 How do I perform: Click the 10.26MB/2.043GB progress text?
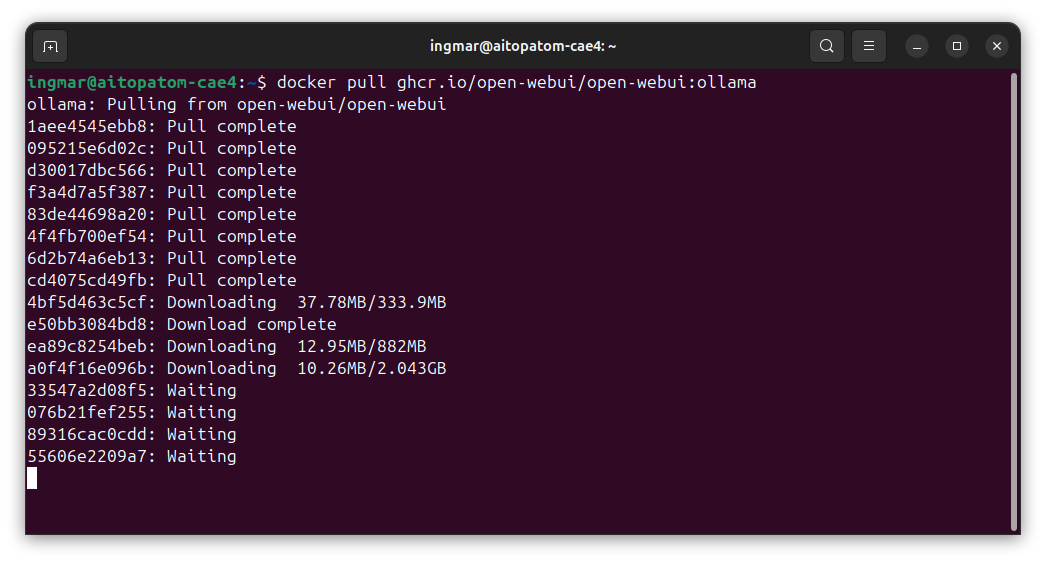(371, 368)
